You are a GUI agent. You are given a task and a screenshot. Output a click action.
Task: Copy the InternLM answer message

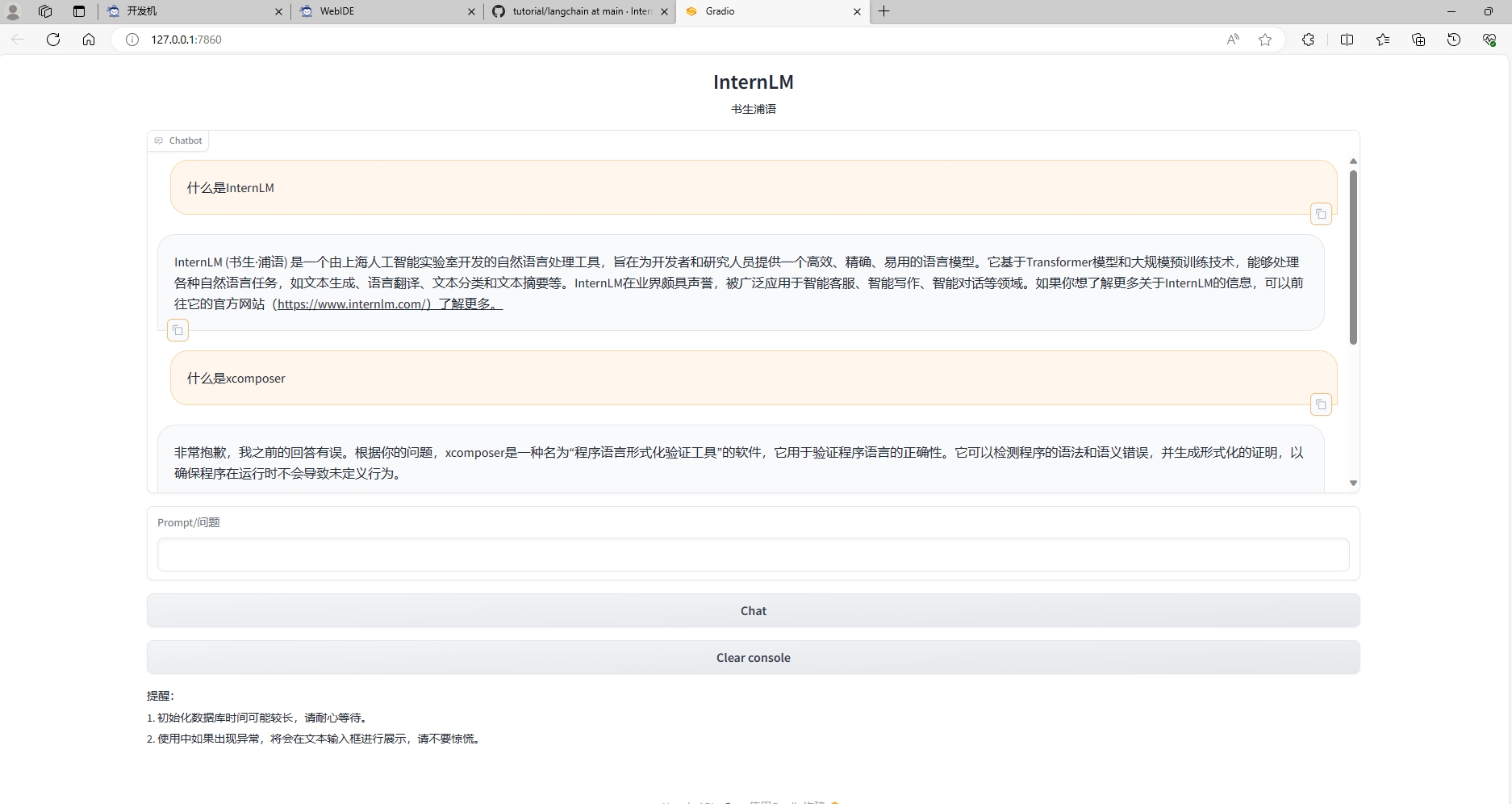point(178,330)
